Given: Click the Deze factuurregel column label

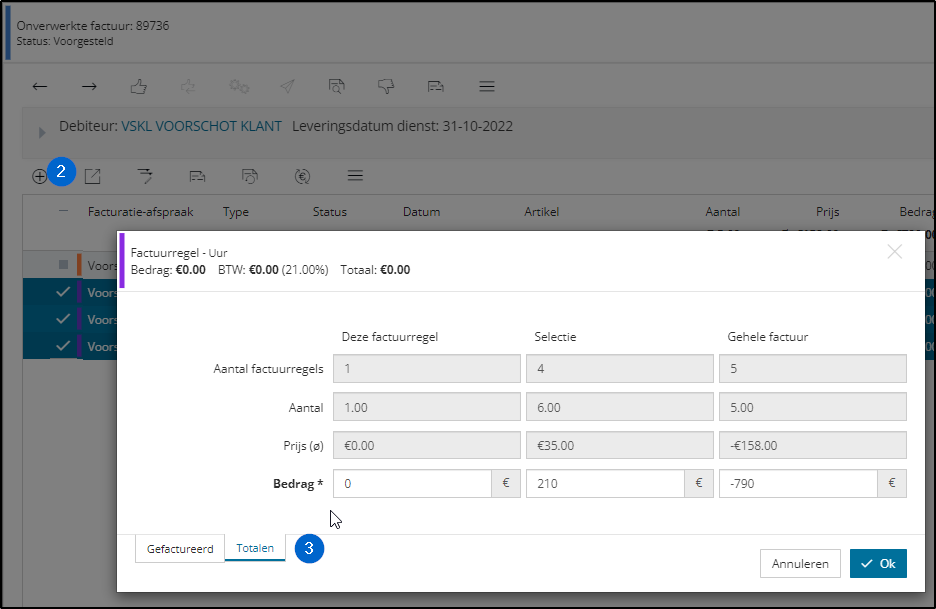Looking at the screenshot, I should (390, 337).
